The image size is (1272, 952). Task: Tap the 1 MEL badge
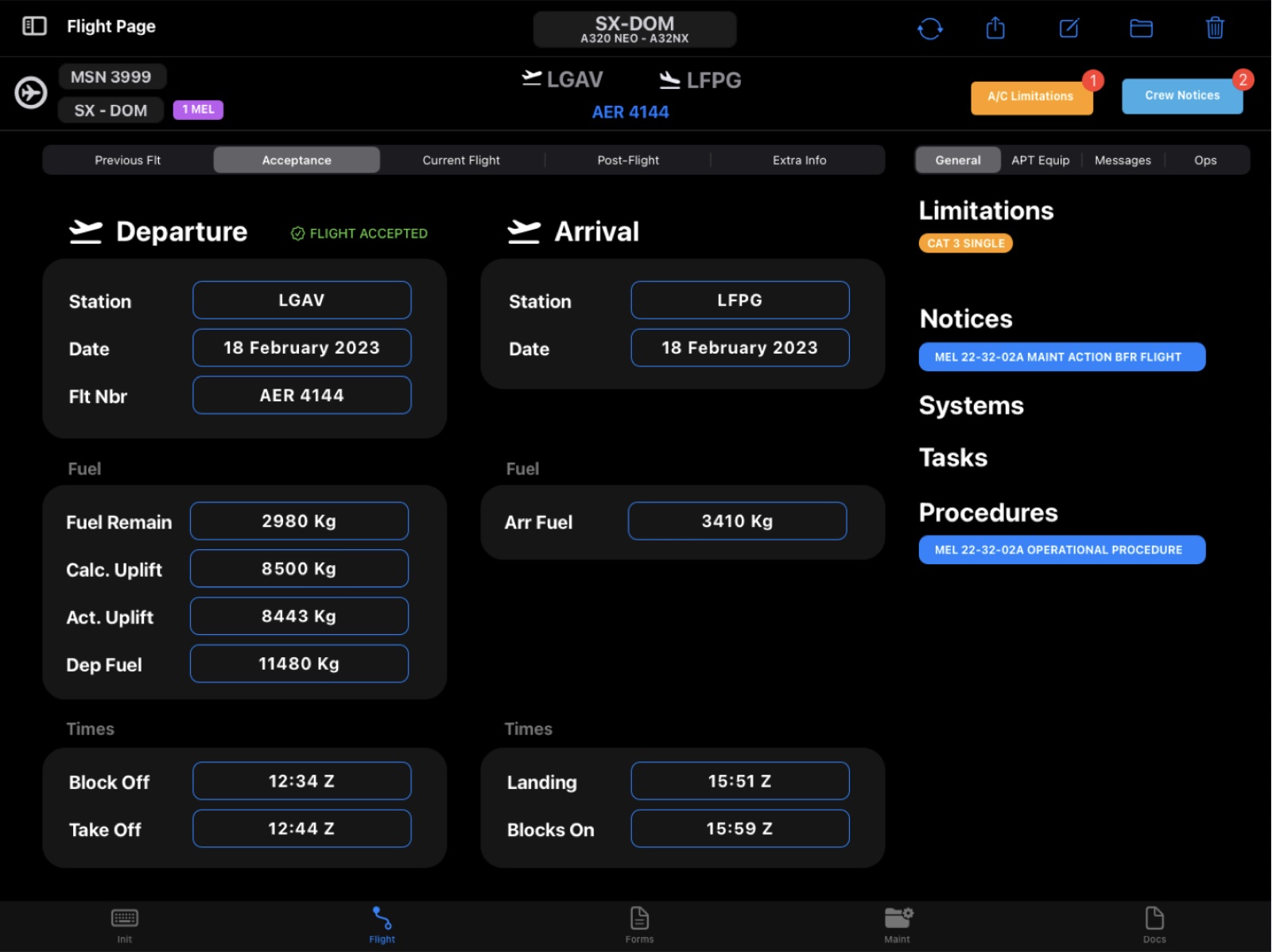pyautogui.click(x=198, y=110)
